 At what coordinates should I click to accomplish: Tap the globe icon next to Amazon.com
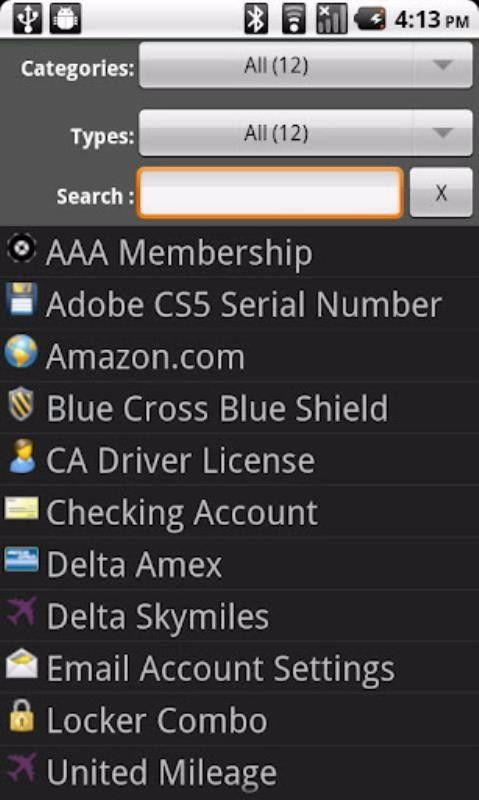click(21, 352)
